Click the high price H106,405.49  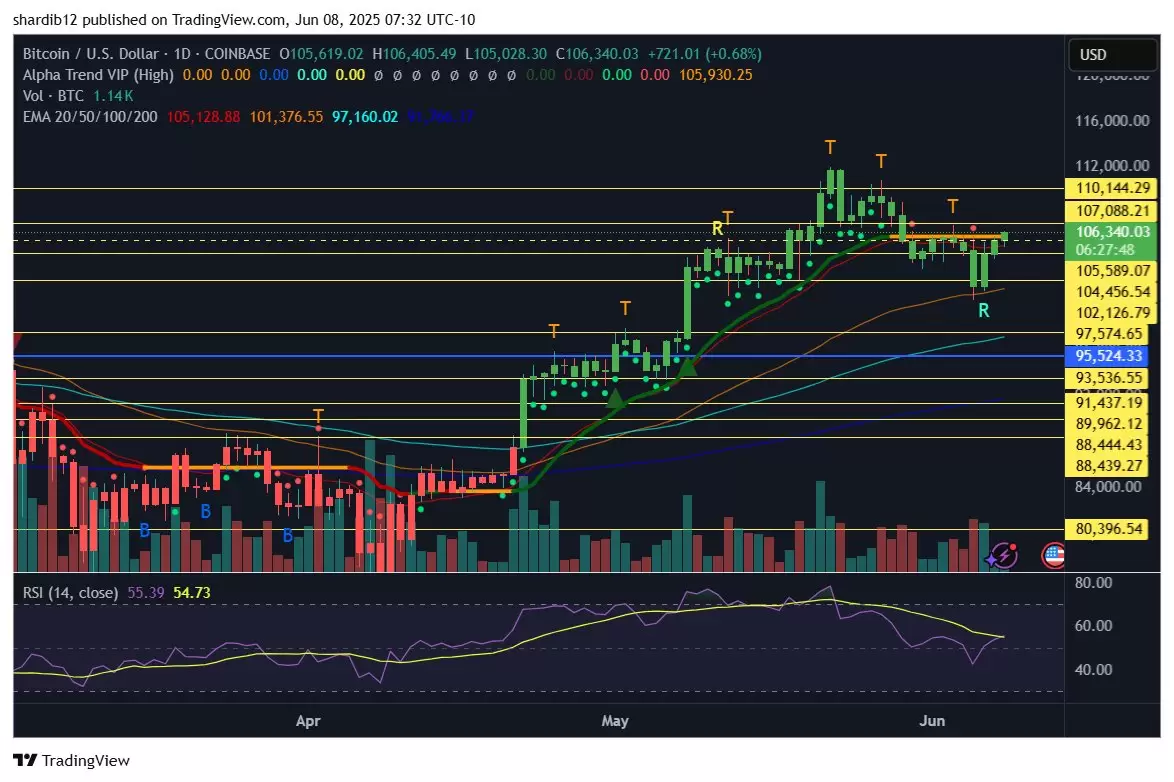(414, 54)
